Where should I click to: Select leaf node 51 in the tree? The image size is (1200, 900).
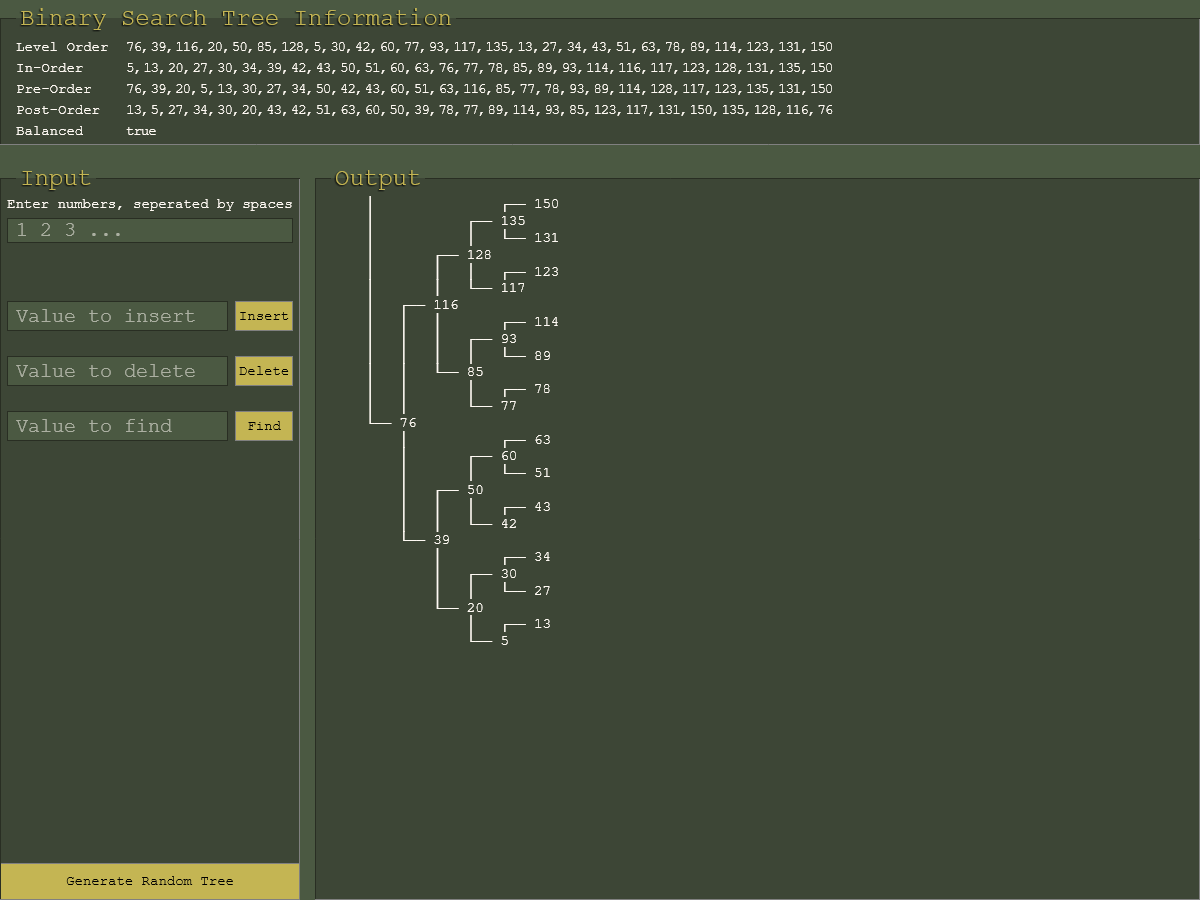542,473
